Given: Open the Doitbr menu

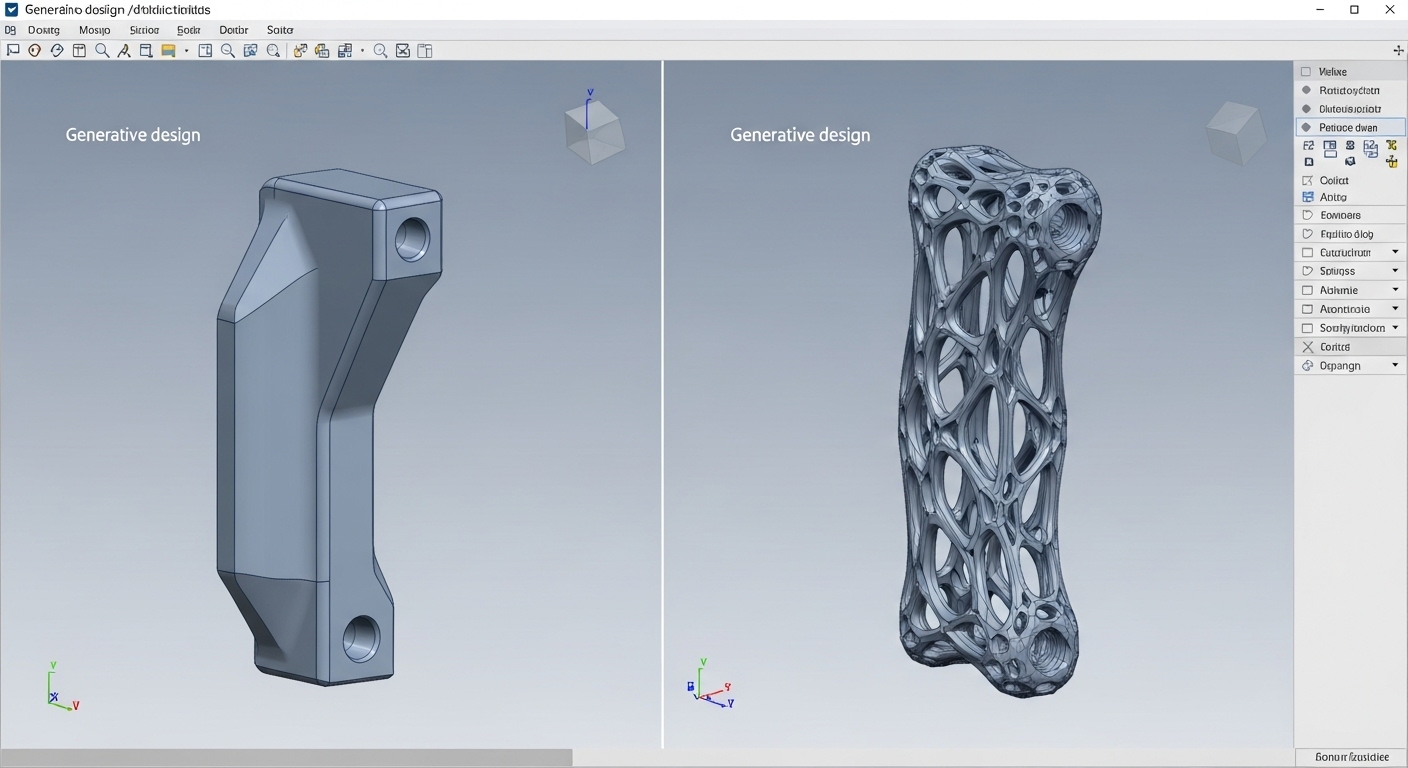Looking at the screenshot, I should pyautogui.click(x=233, y=30).
